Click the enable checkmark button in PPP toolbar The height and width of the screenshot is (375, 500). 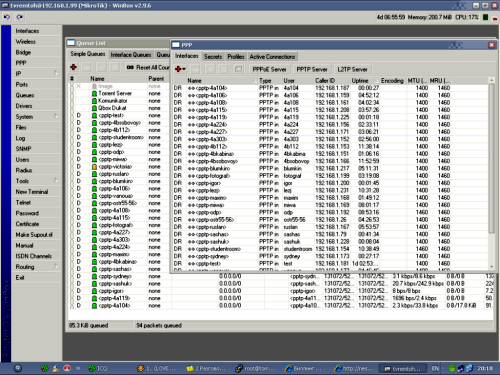[x=210, y=69]
